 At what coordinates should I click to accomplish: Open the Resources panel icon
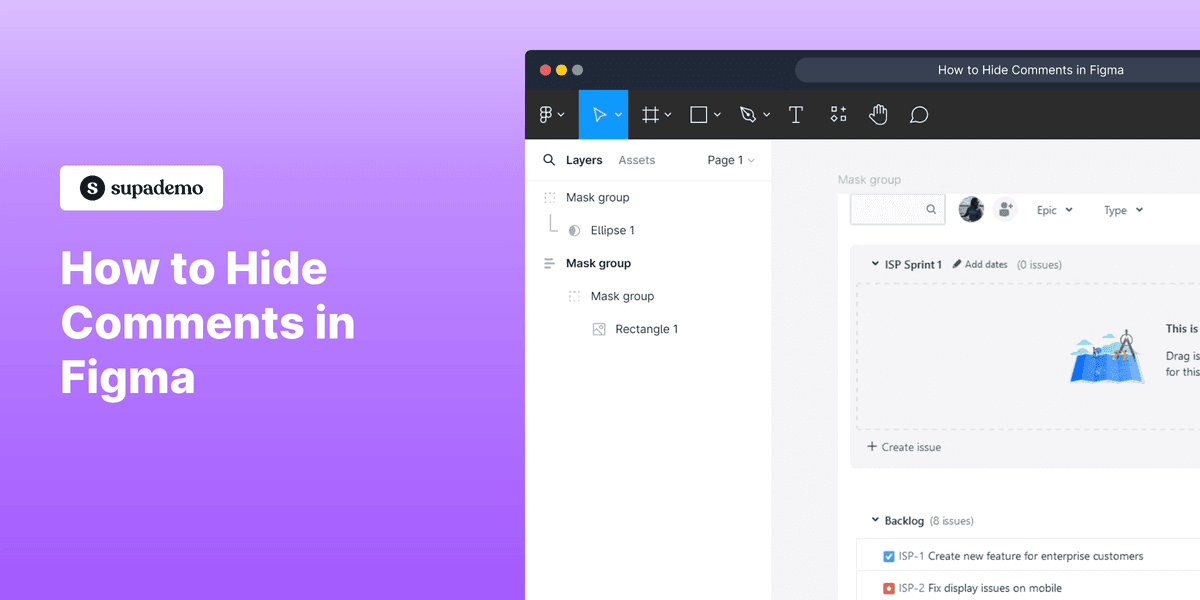coord(838,114)
